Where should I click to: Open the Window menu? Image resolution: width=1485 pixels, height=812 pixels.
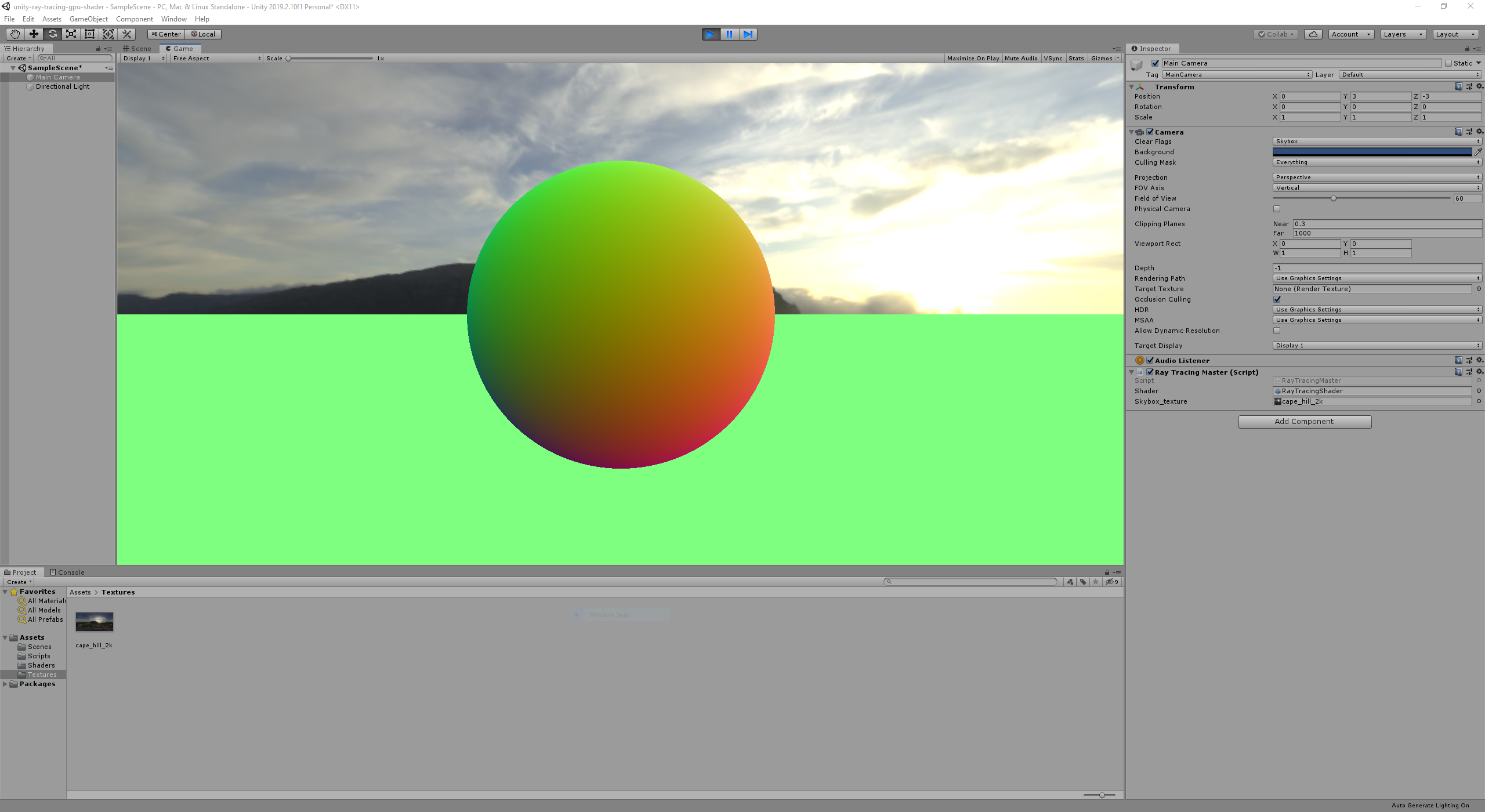click(x=173, y=19)
